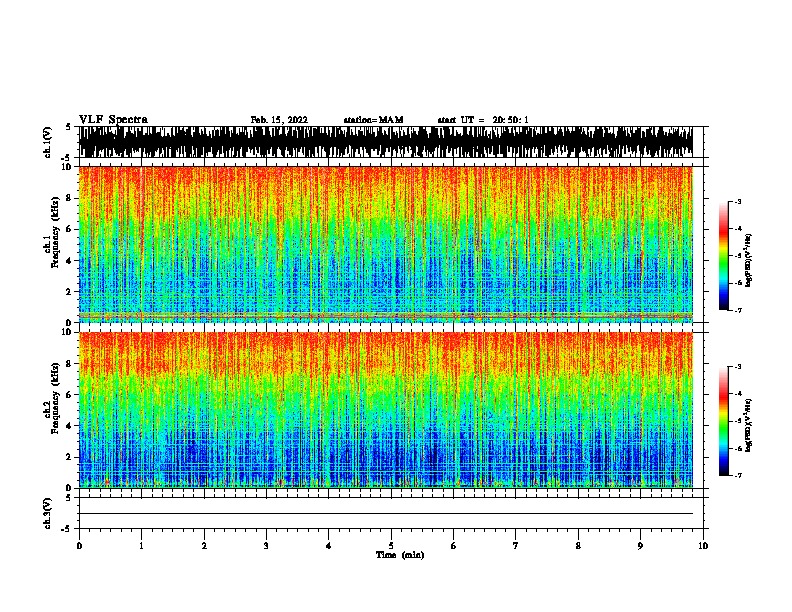Click the "-3" label on ch.1 color bar
The width and height of the screenshot is (792, 612).
point(737,201)
